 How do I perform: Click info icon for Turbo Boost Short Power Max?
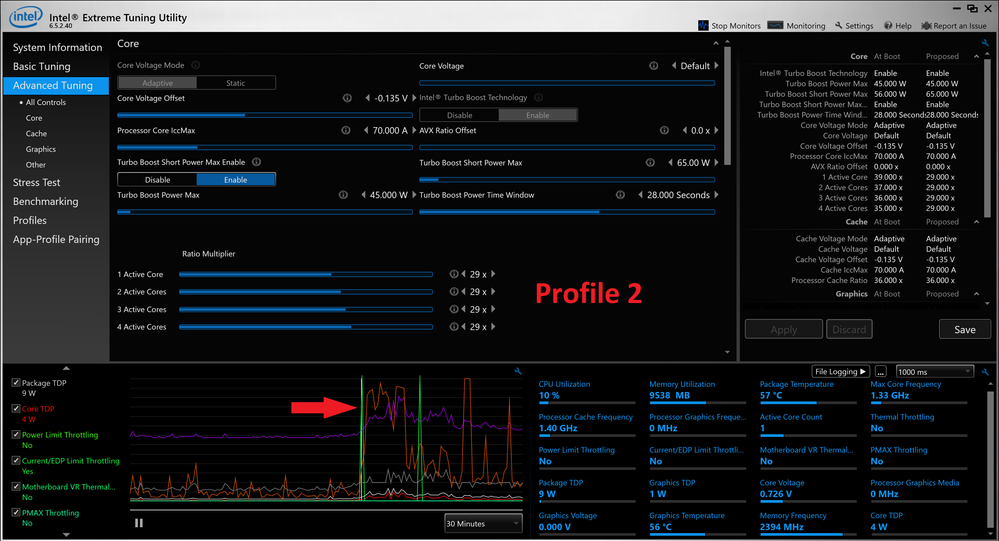pos(650,162)
